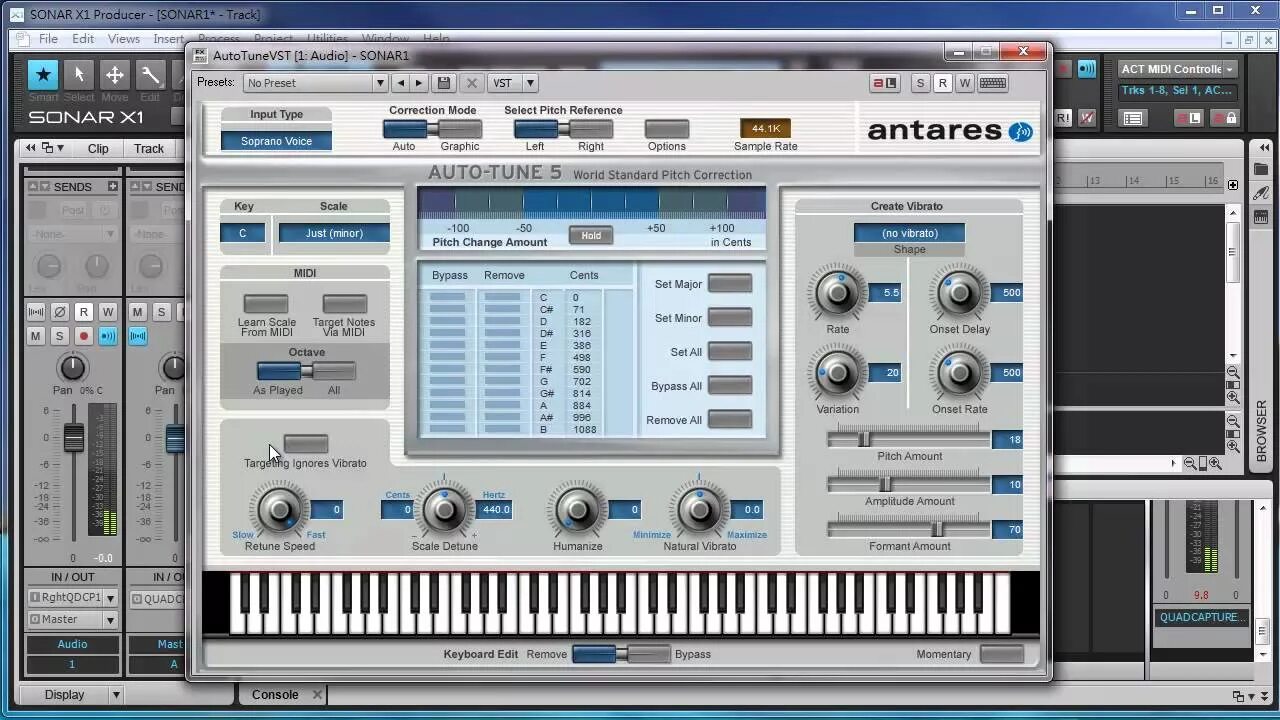Viewport: 1280px width, 720px height.
Task: Toggle Octave As Played/All switch
Action: coord(306,372)
